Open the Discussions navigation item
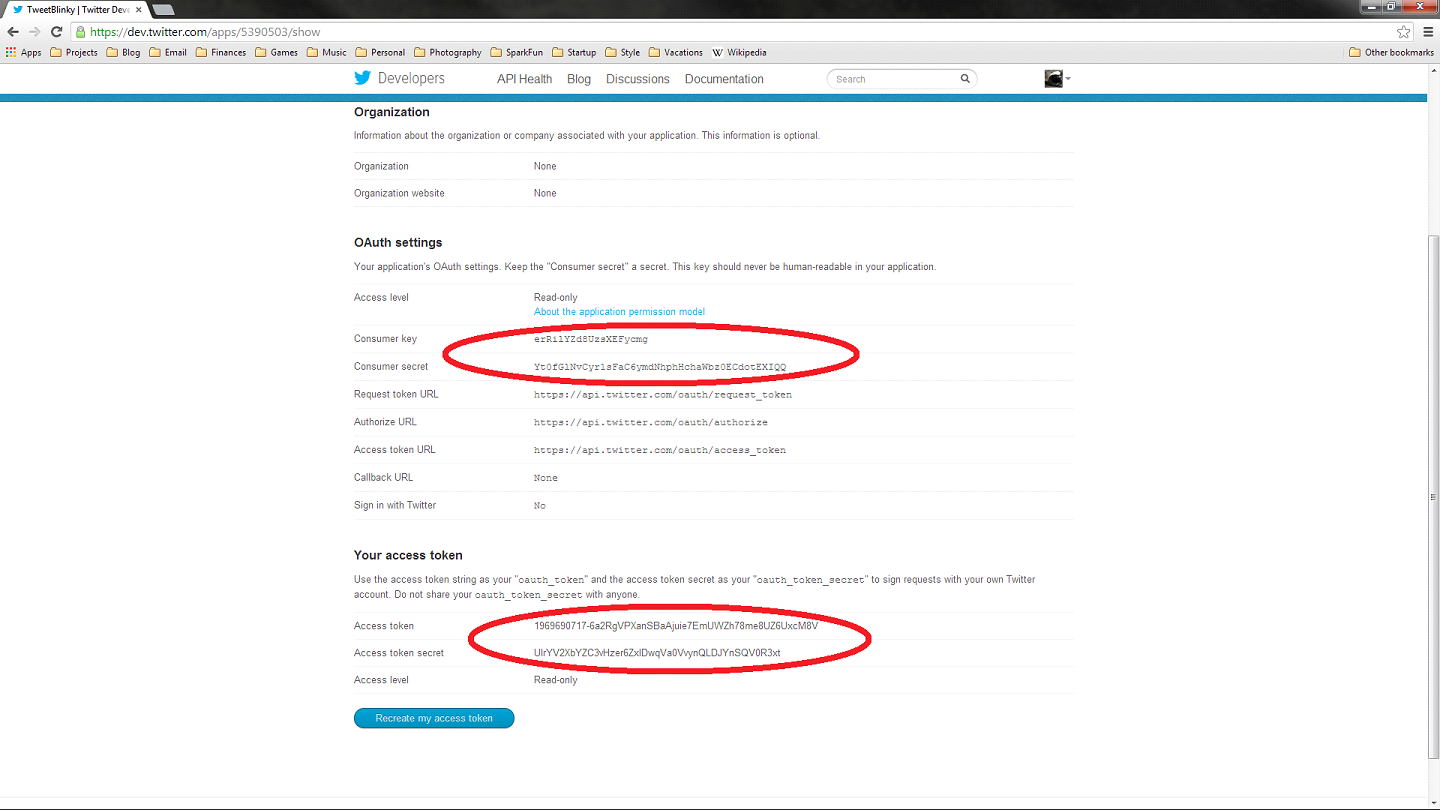Screen dimensions: 1440x810 tap(637, 79)
